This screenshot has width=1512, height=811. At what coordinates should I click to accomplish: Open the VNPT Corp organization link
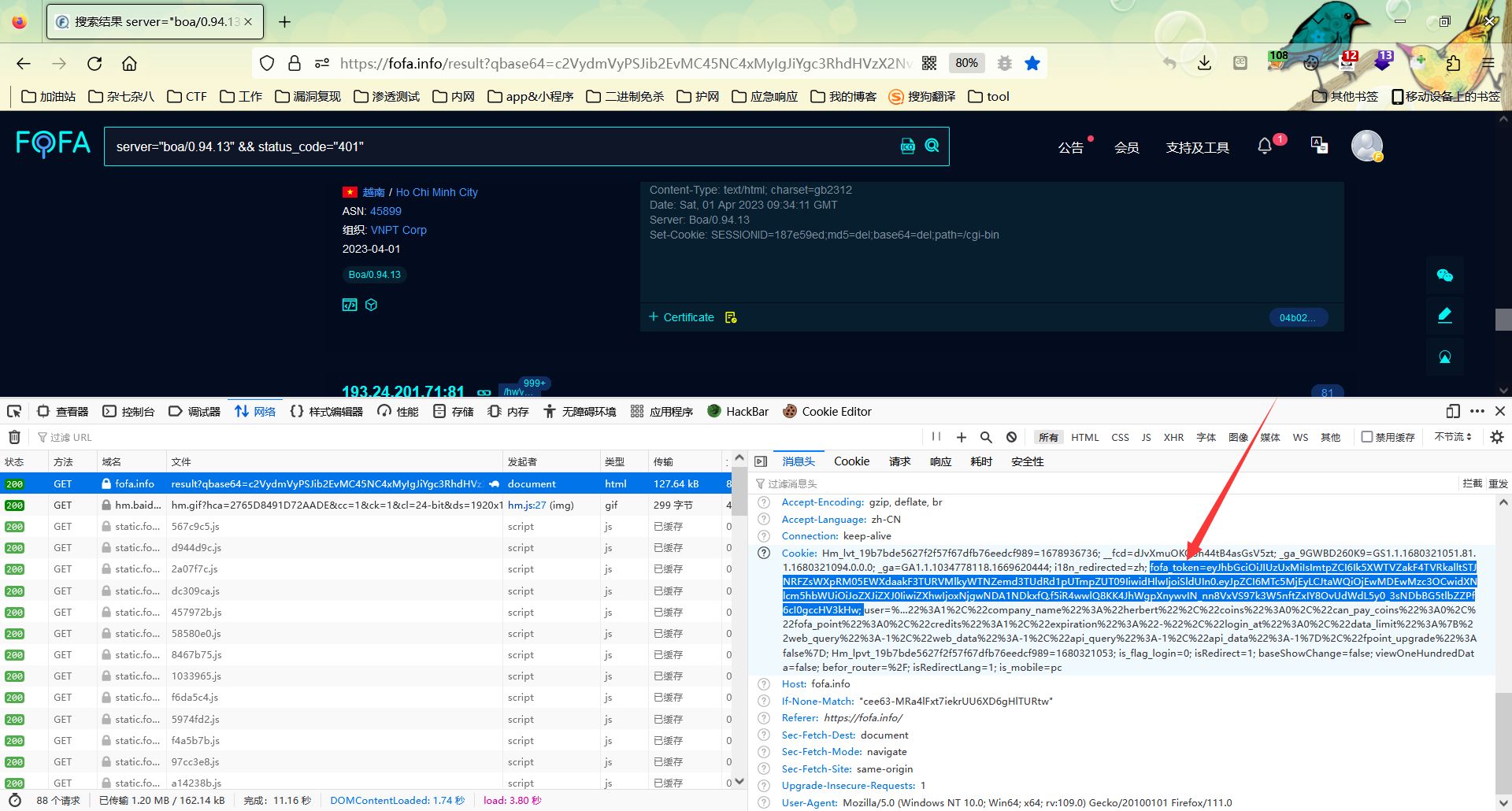click(x=398, y=230)
